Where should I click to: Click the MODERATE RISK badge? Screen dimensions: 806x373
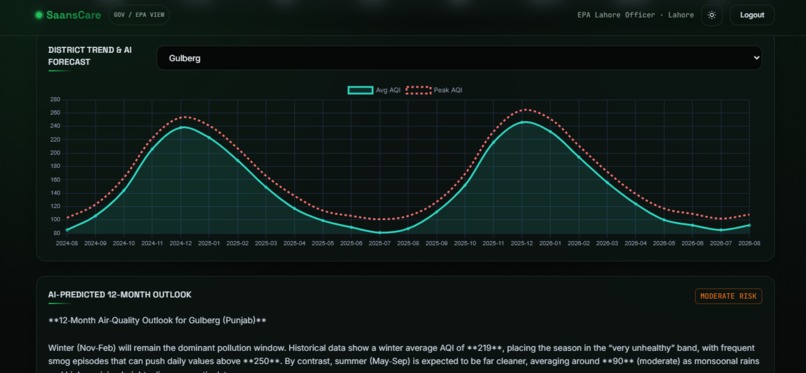(x=728, y=296)
